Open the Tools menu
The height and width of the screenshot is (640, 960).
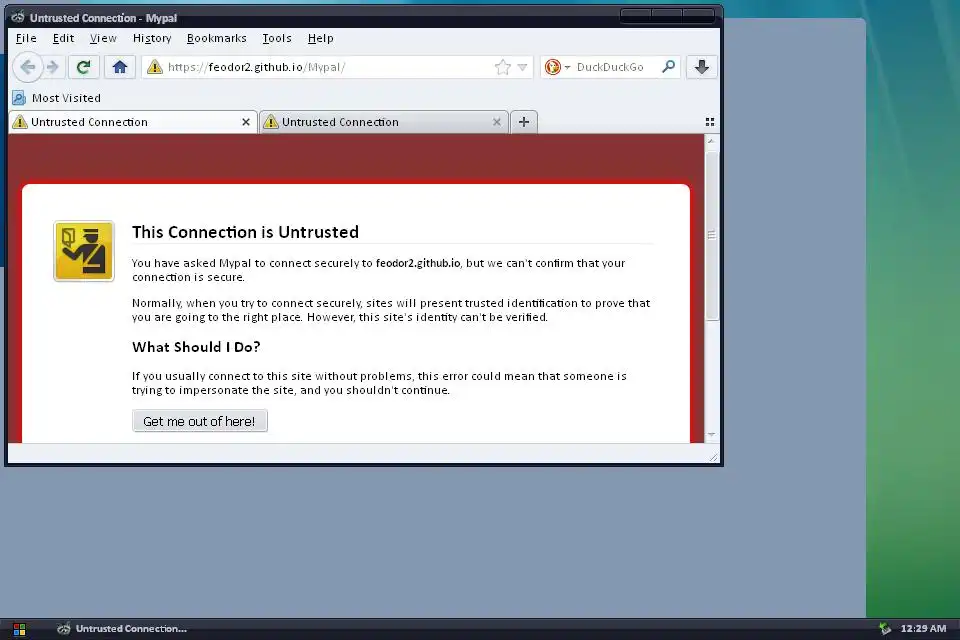(x=277, y=39)
